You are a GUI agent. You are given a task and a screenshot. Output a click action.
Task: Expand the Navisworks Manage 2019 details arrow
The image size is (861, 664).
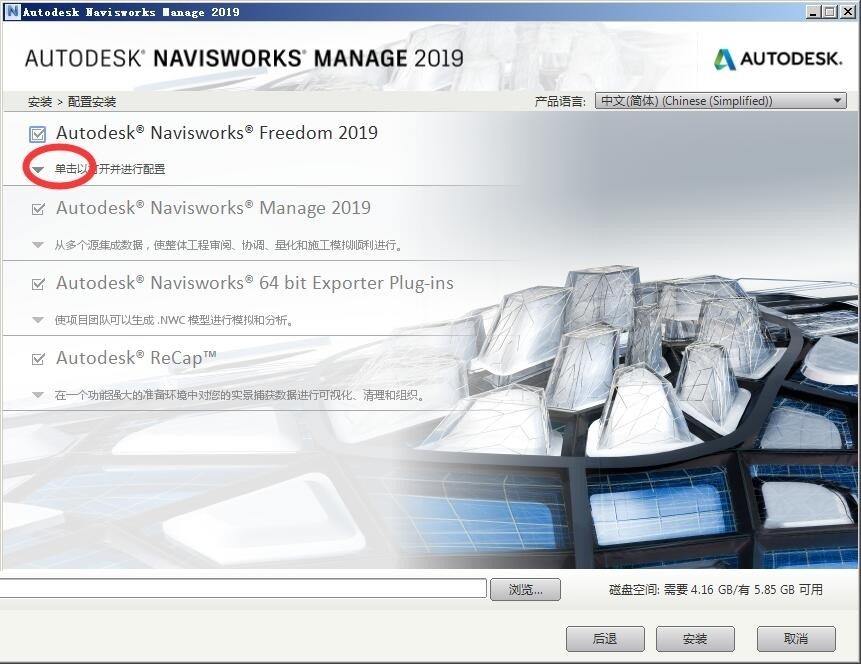coord(38,245)
